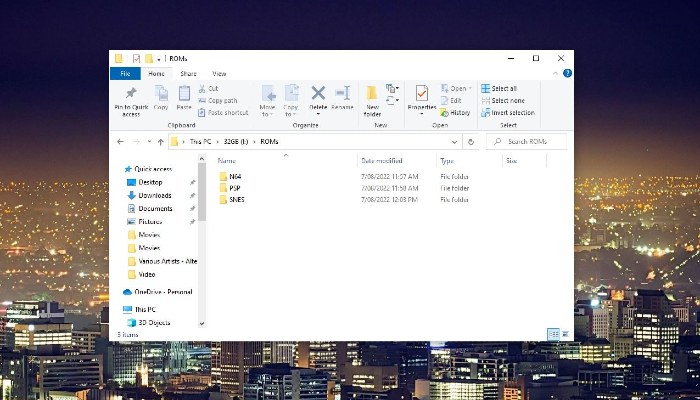The height and width of the screenshot is (400, 700).
Task: Click the Paste ribbon icon
Action: click(x=184, y=93)
